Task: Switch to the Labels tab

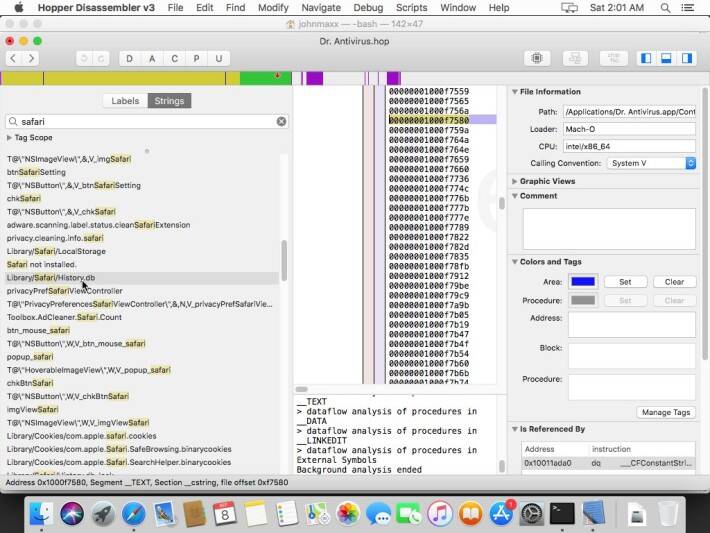Action: coord(125,101)
